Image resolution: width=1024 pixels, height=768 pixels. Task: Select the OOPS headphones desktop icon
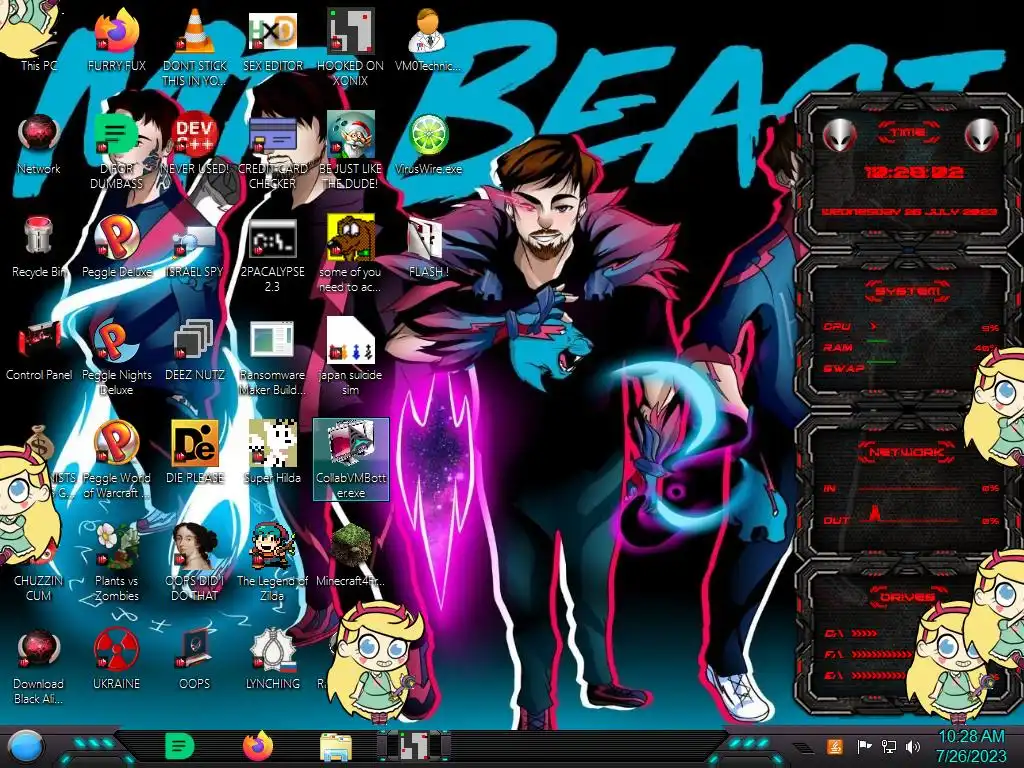tap(195, 660)
